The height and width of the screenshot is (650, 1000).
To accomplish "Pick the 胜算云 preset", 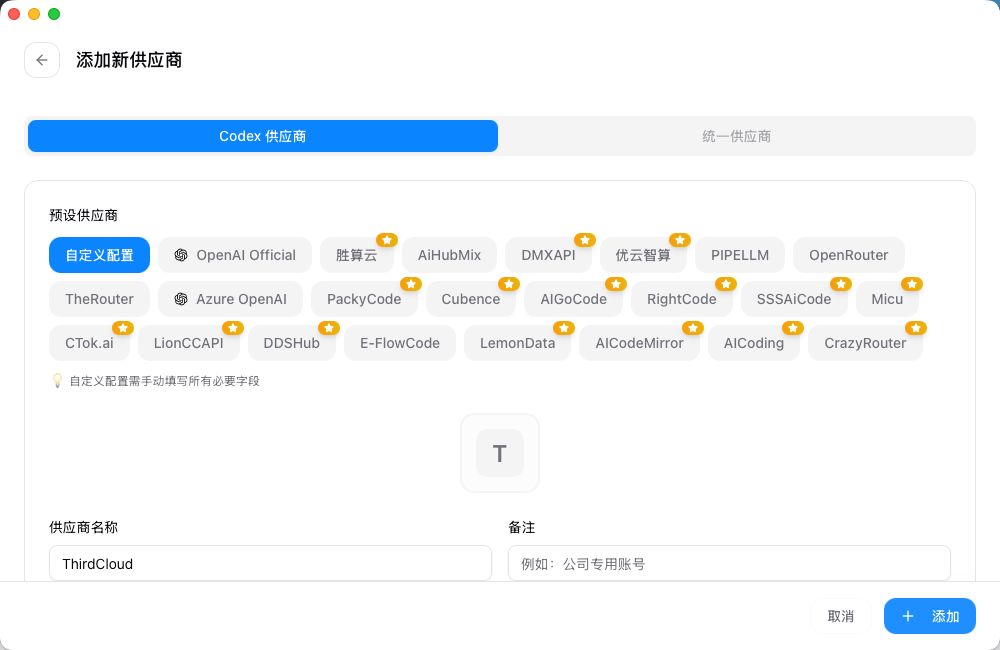I will [x=357, y=255].
